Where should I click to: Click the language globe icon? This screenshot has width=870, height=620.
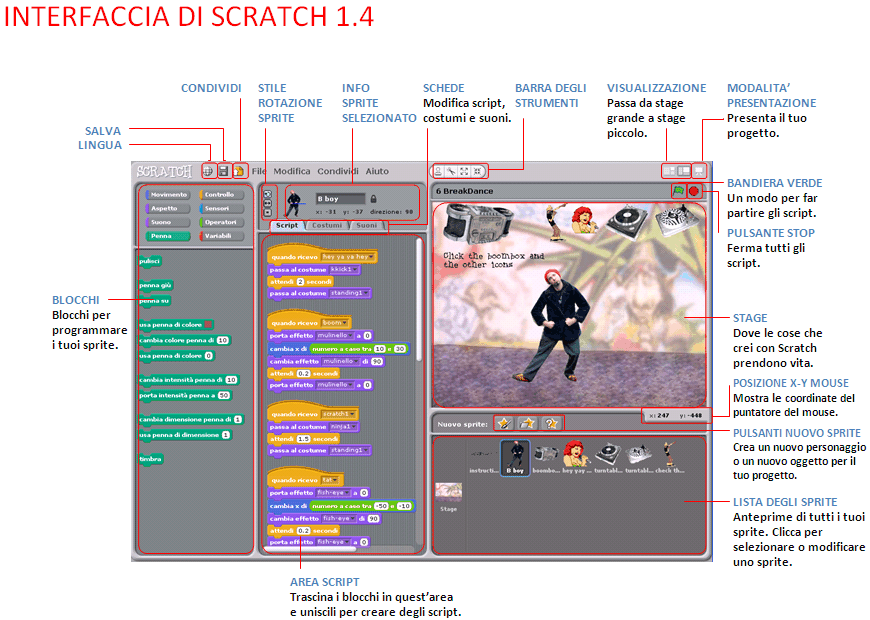pyautogui.click(x=209, y=171)
